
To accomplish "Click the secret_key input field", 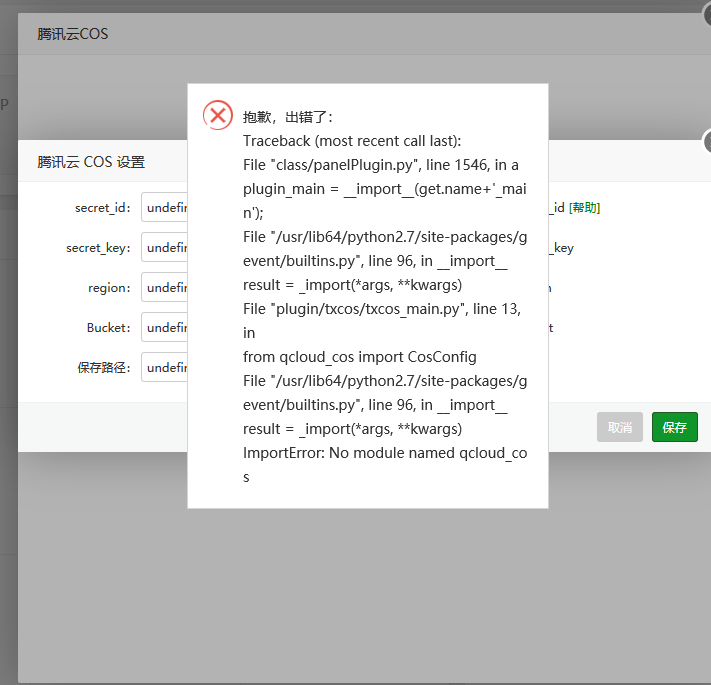I will click(165, 247).
